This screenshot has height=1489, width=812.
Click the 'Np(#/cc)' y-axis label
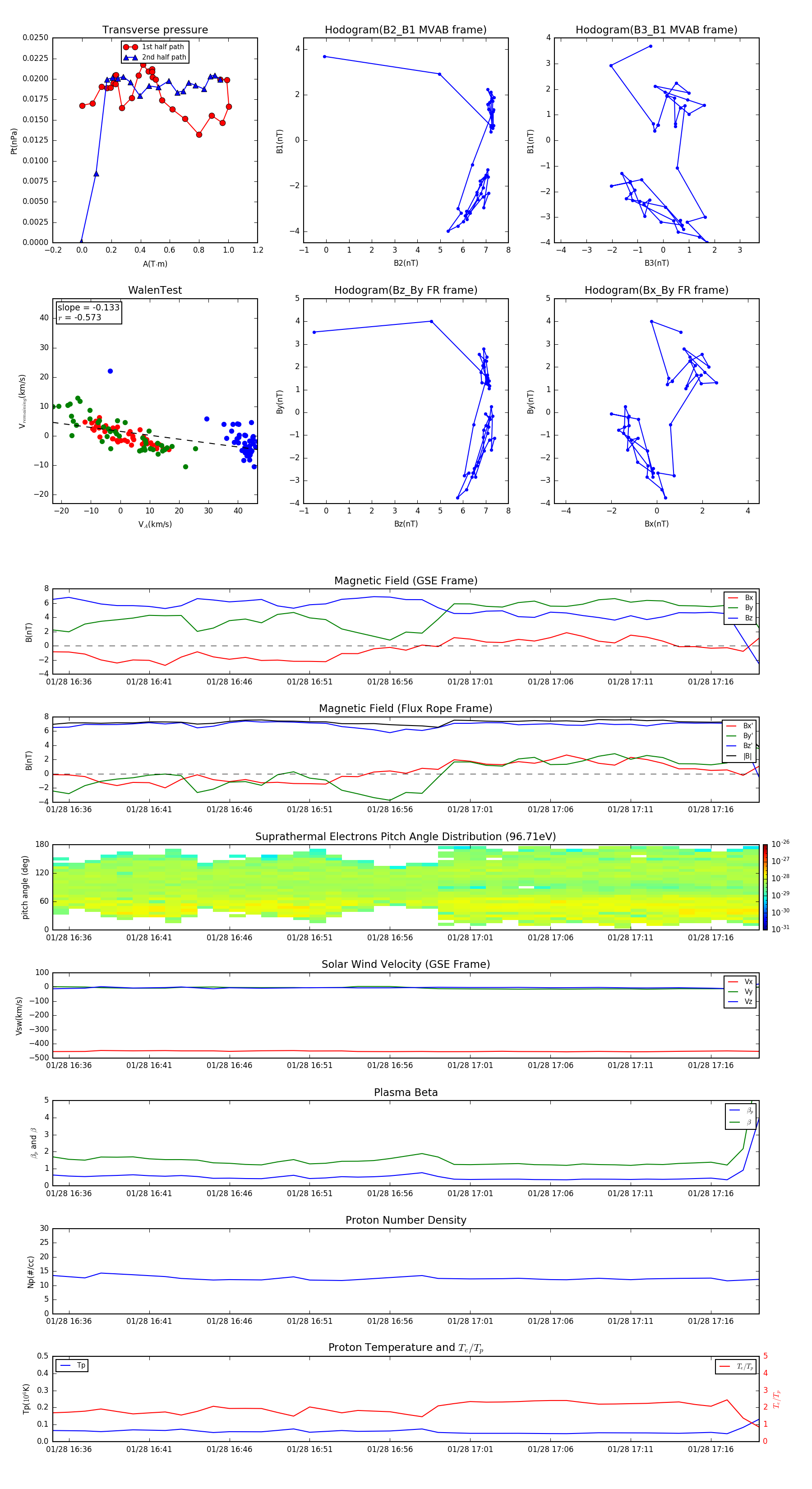pos(31,1271)
